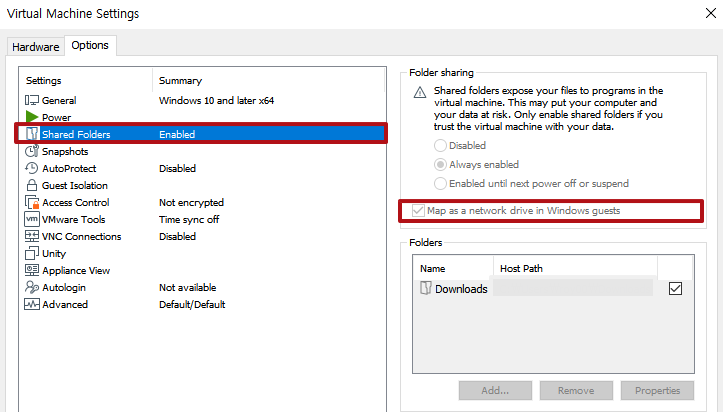Screen dimensions: 723x412
Task: Open folder Properties button
Action: [x=657, y=390]
